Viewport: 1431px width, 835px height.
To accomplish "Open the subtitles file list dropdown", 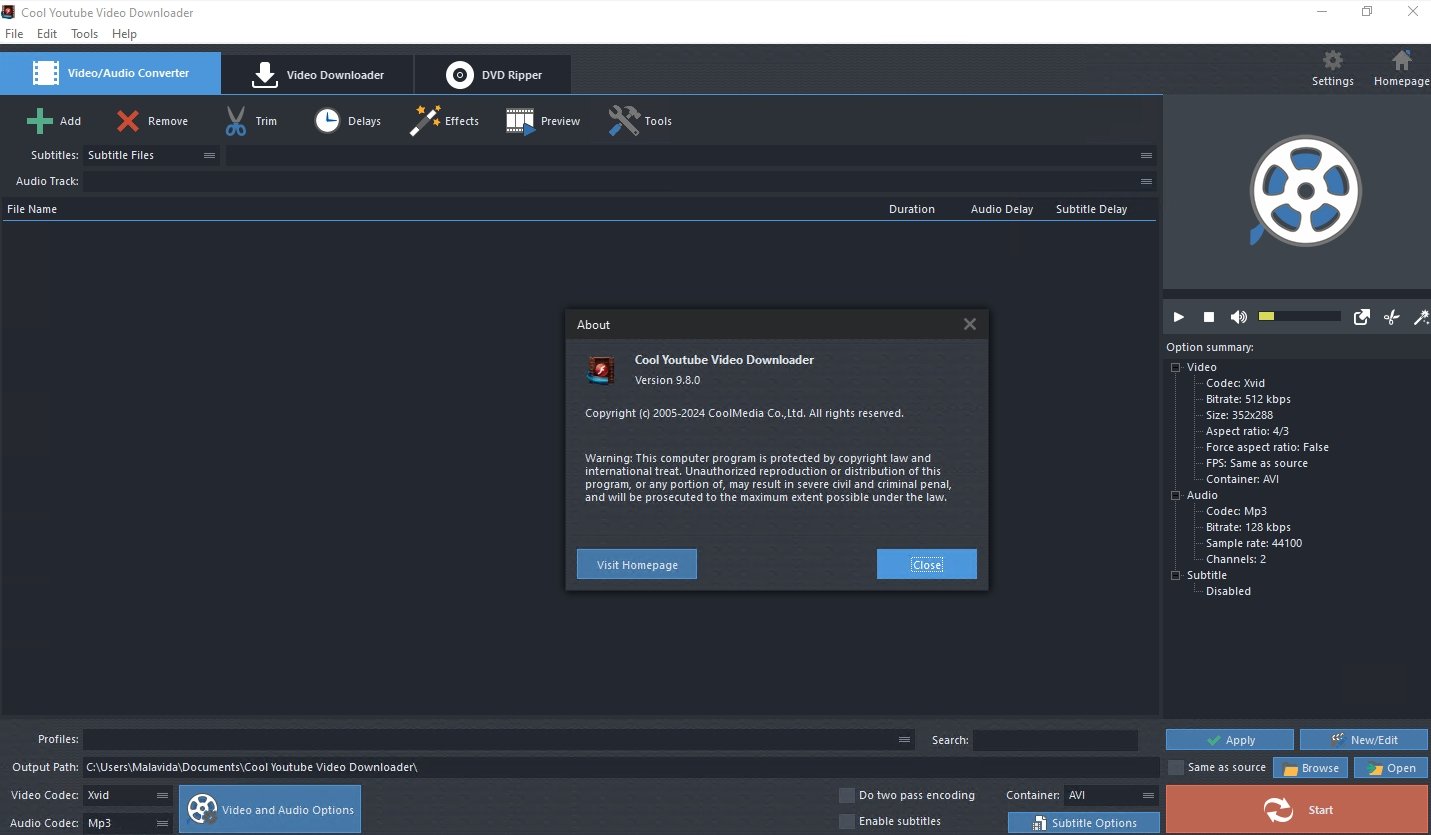I will click(x=690, y=155).
